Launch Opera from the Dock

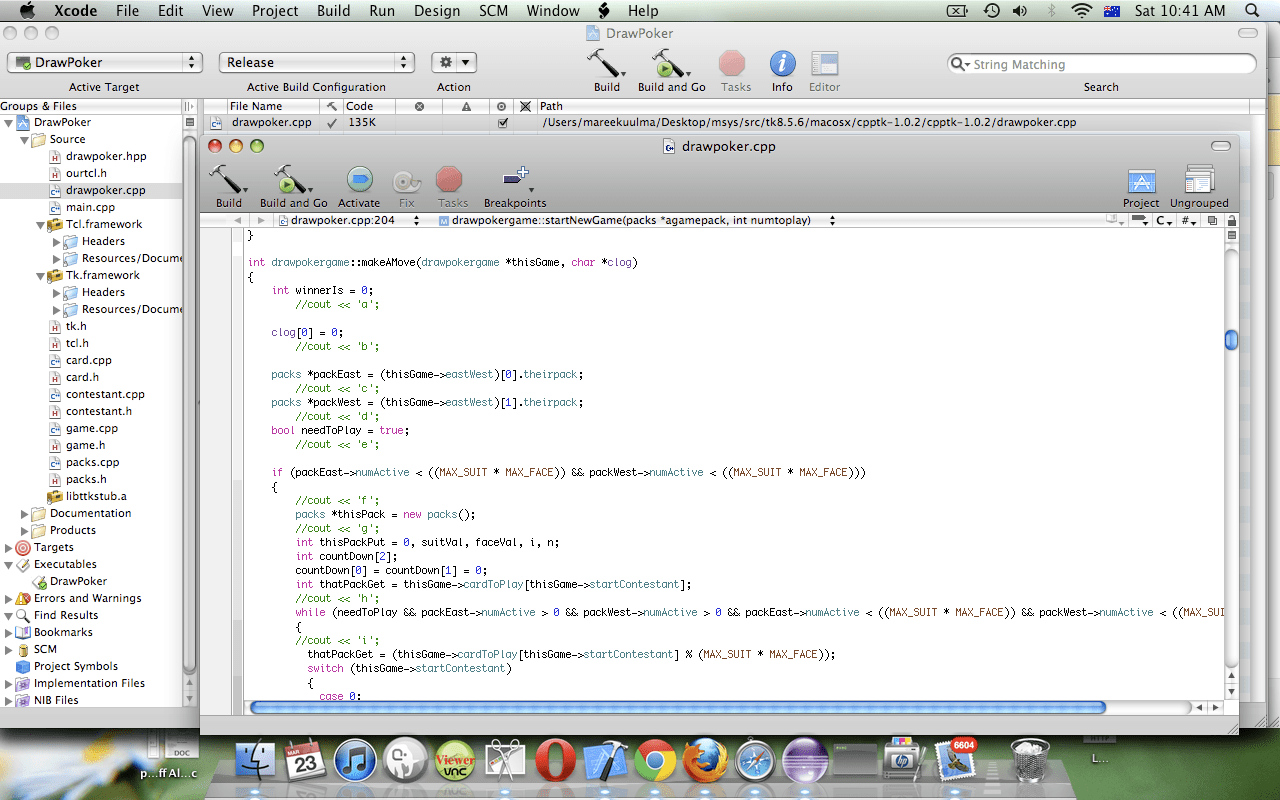pyautogui.click(x=555, y=760)
